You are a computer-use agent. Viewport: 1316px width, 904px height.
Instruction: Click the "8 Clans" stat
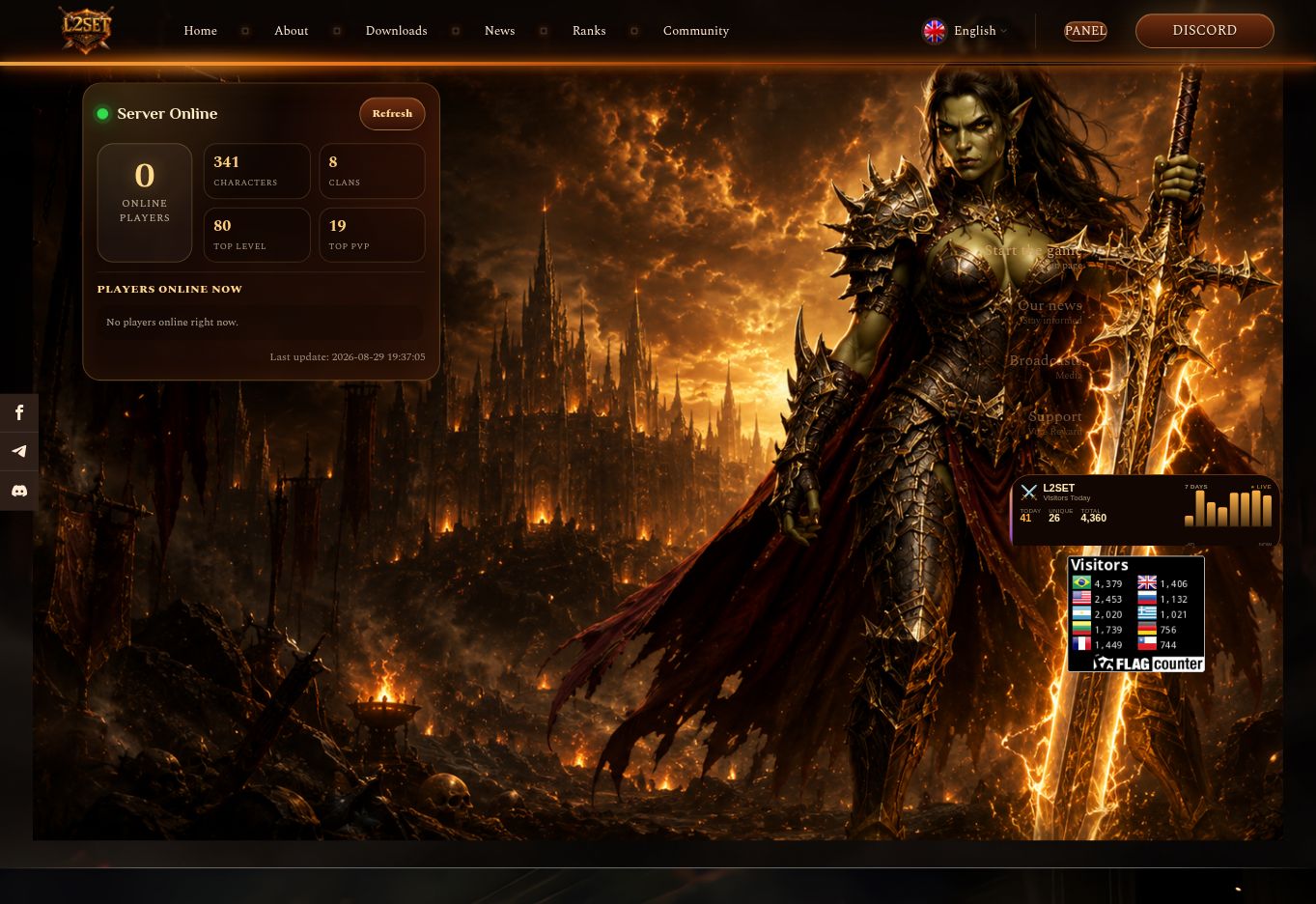pyautogui.click(x=372, y=171)
